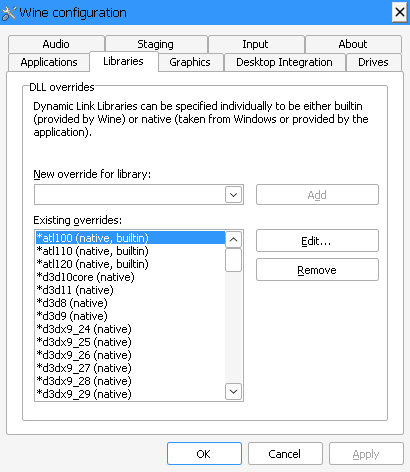The height and width of the screenshot is (472, 410).
Task: Click the Cancel button
Action: pos(285,454)
